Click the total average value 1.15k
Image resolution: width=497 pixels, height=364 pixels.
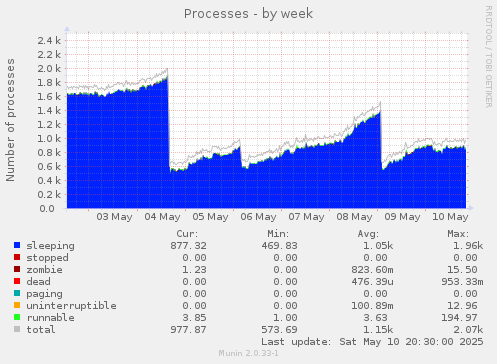tap(378, 330)
